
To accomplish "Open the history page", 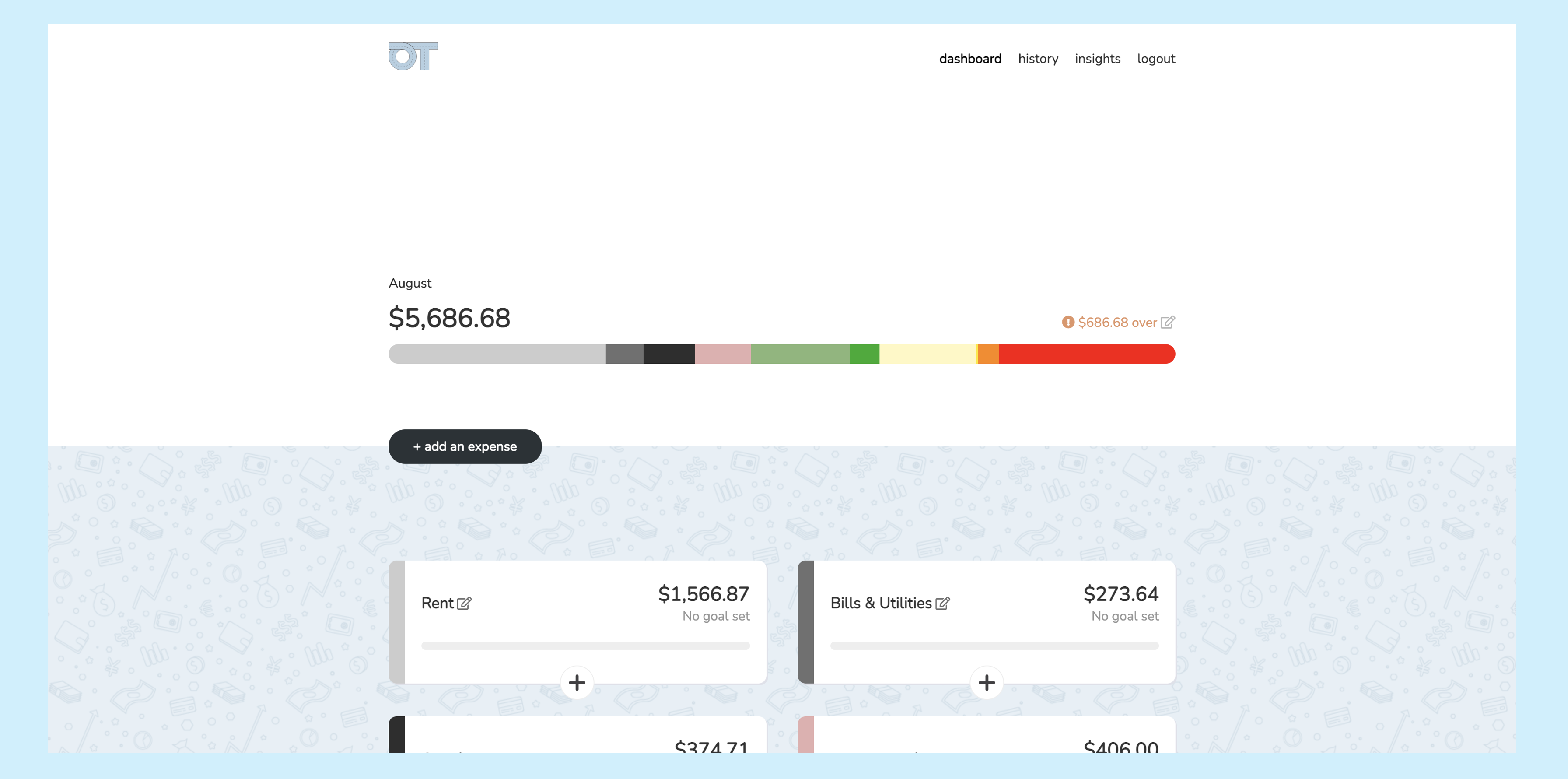I will tap(1038, 59).
